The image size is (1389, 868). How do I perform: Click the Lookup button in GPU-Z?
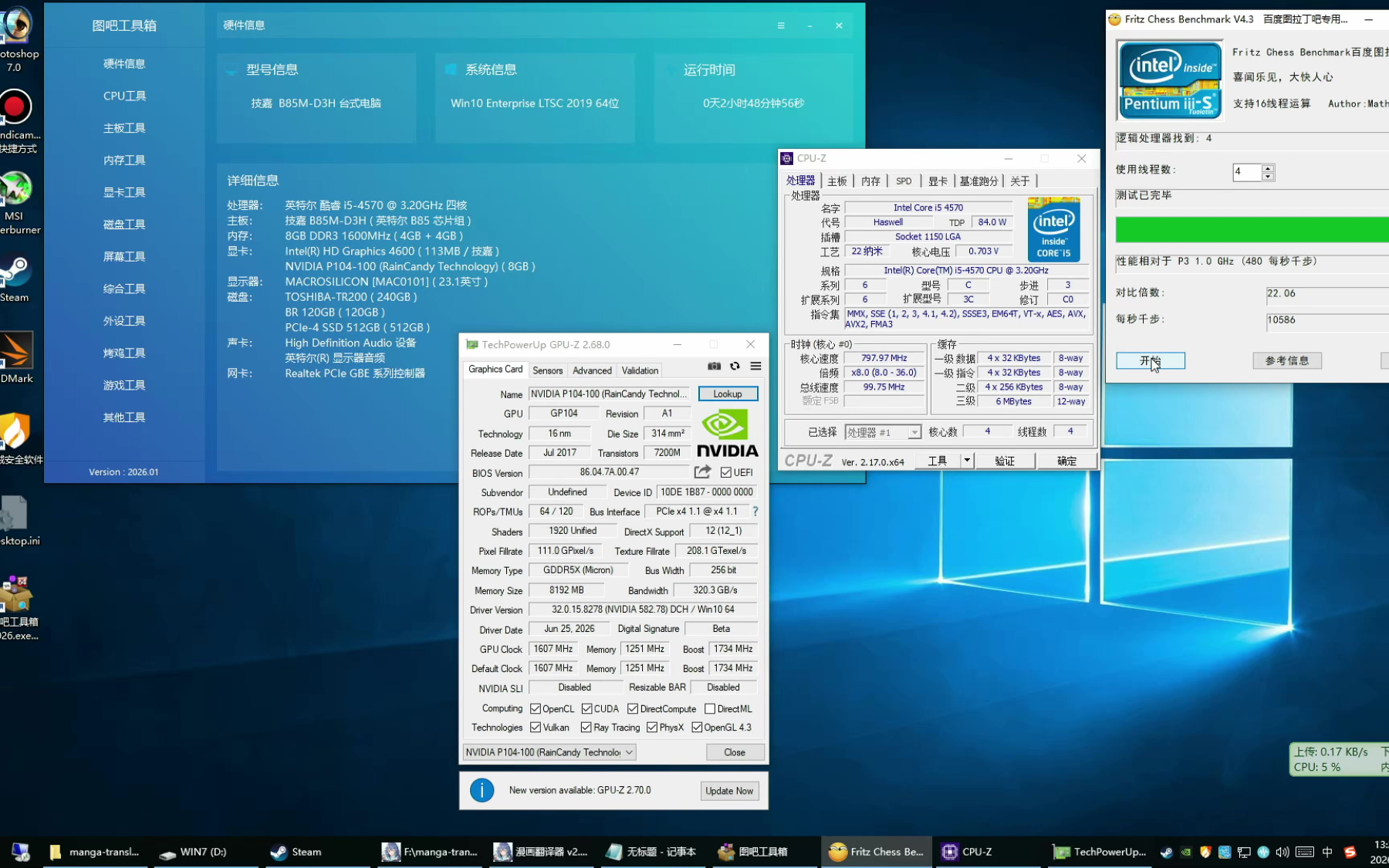pos(728,393)
